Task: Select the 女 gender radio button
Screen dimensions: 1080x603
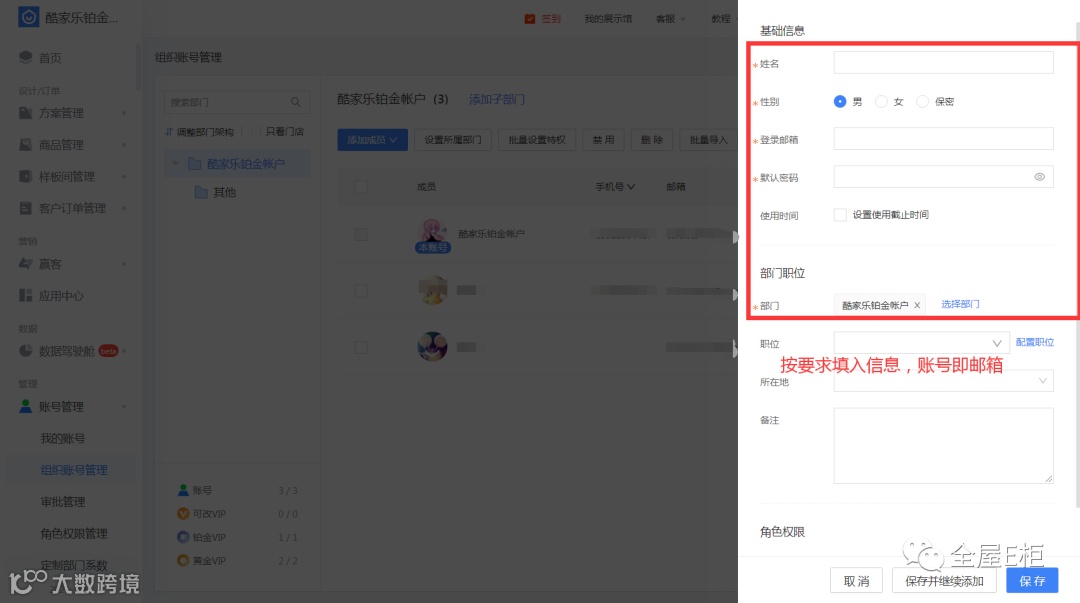Action: tap(881, 101)
